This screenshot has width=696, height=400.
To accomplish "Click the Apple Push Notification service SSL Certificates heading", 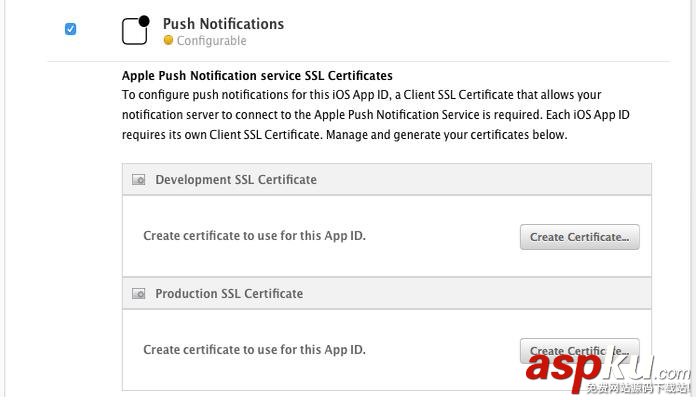I will click(x=257, y=75).
